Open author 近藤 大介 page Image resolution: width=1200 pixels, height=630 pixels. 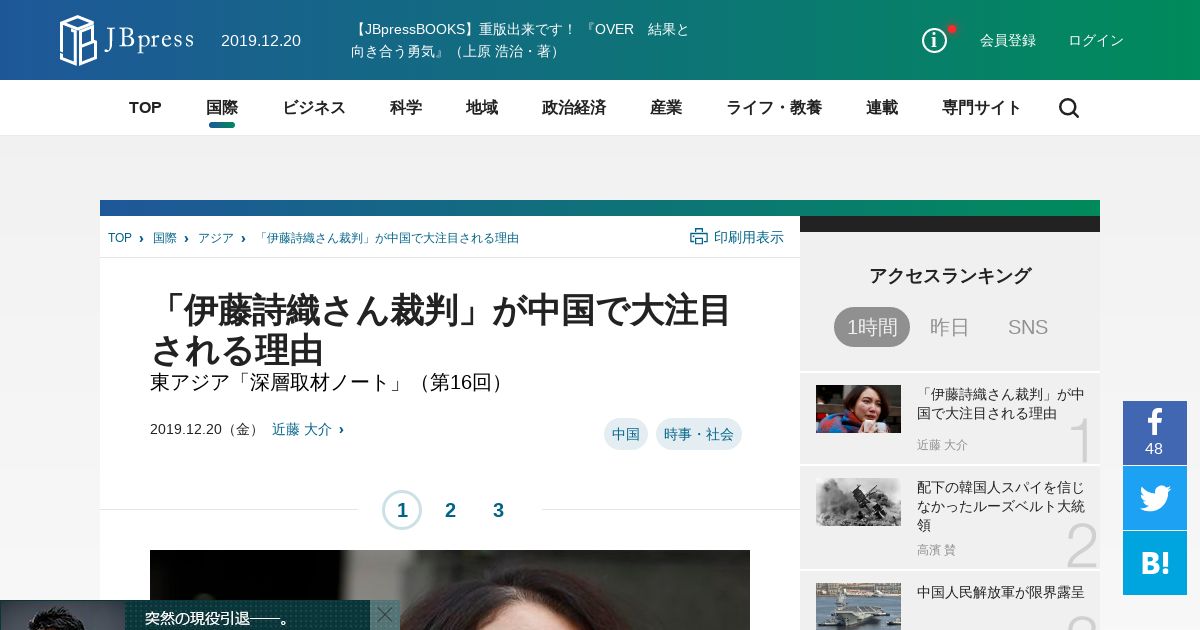pos(302,429)
